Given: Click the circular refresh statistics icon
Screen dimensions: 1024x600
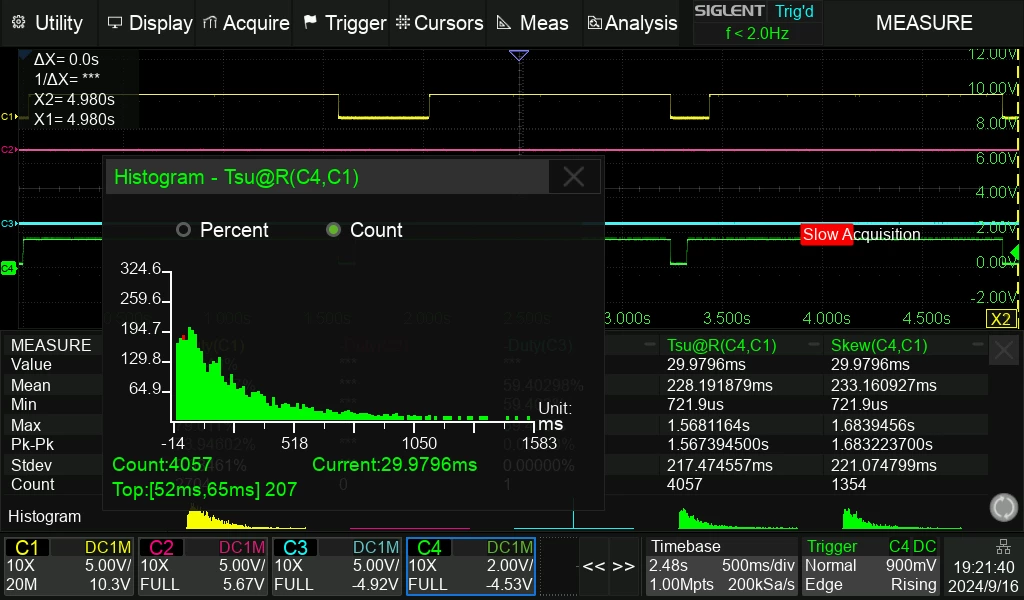Looking at the screenshot, I should point(1004,507).
